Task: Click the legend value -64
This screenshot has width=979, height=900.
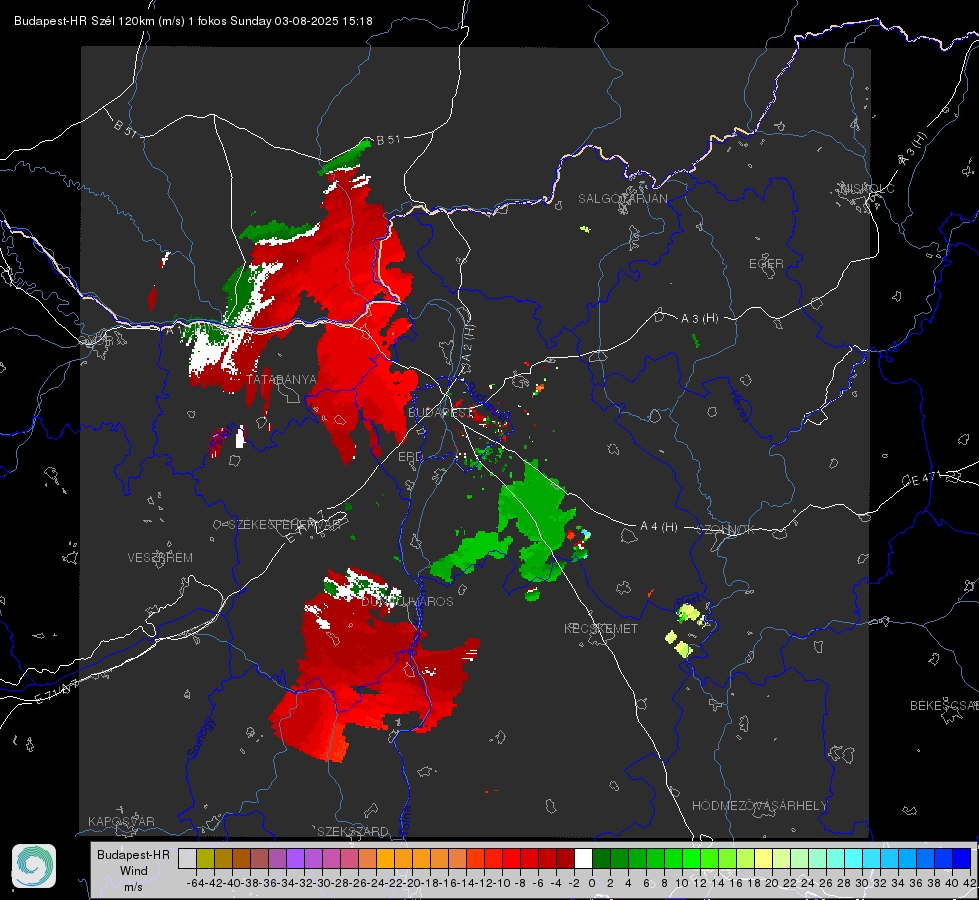Action: (x=195, y=883)
